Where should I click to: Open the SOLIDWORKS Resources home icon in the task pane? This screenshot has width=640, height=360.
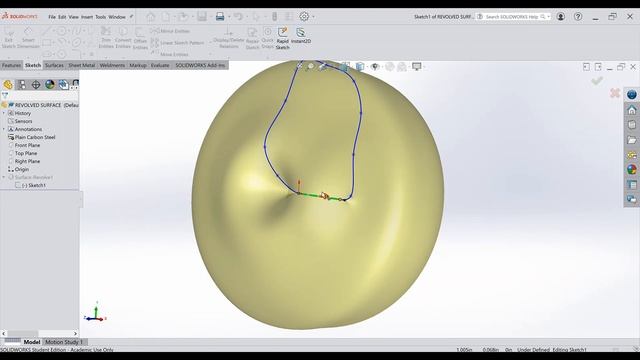pos(632,110)
